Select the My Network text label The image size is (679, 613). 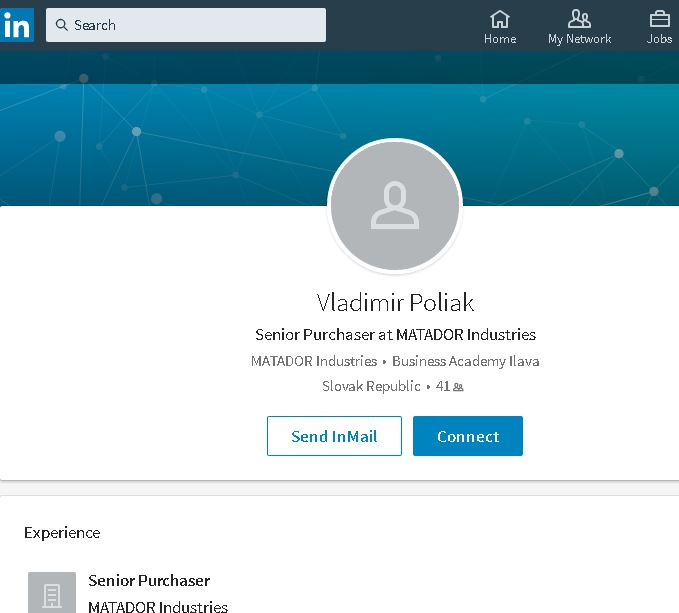tap(579, 39)
